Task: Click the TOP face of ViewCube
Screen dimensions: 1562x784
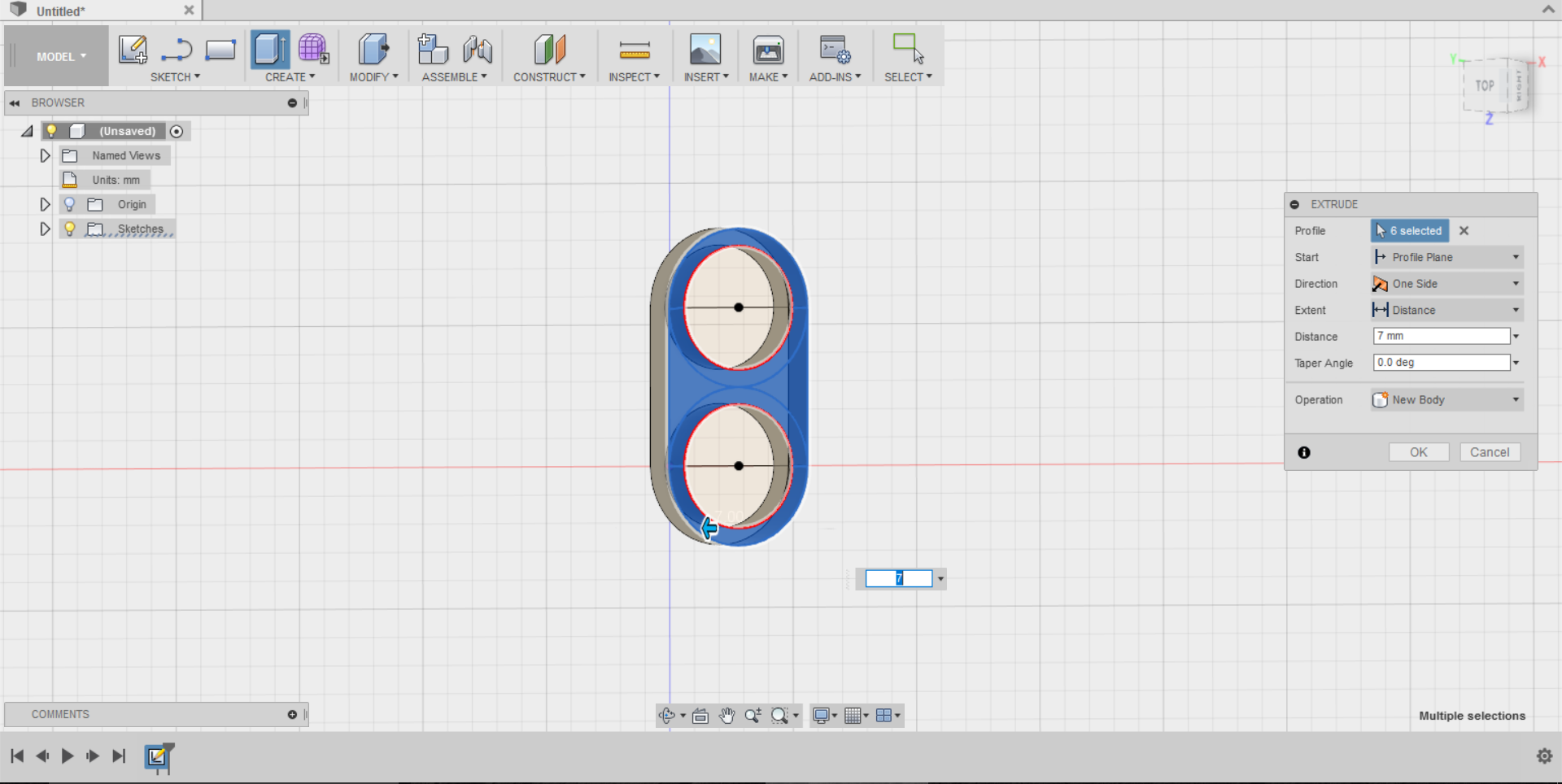Action: pyautogui.click(x=1485, y=85)
